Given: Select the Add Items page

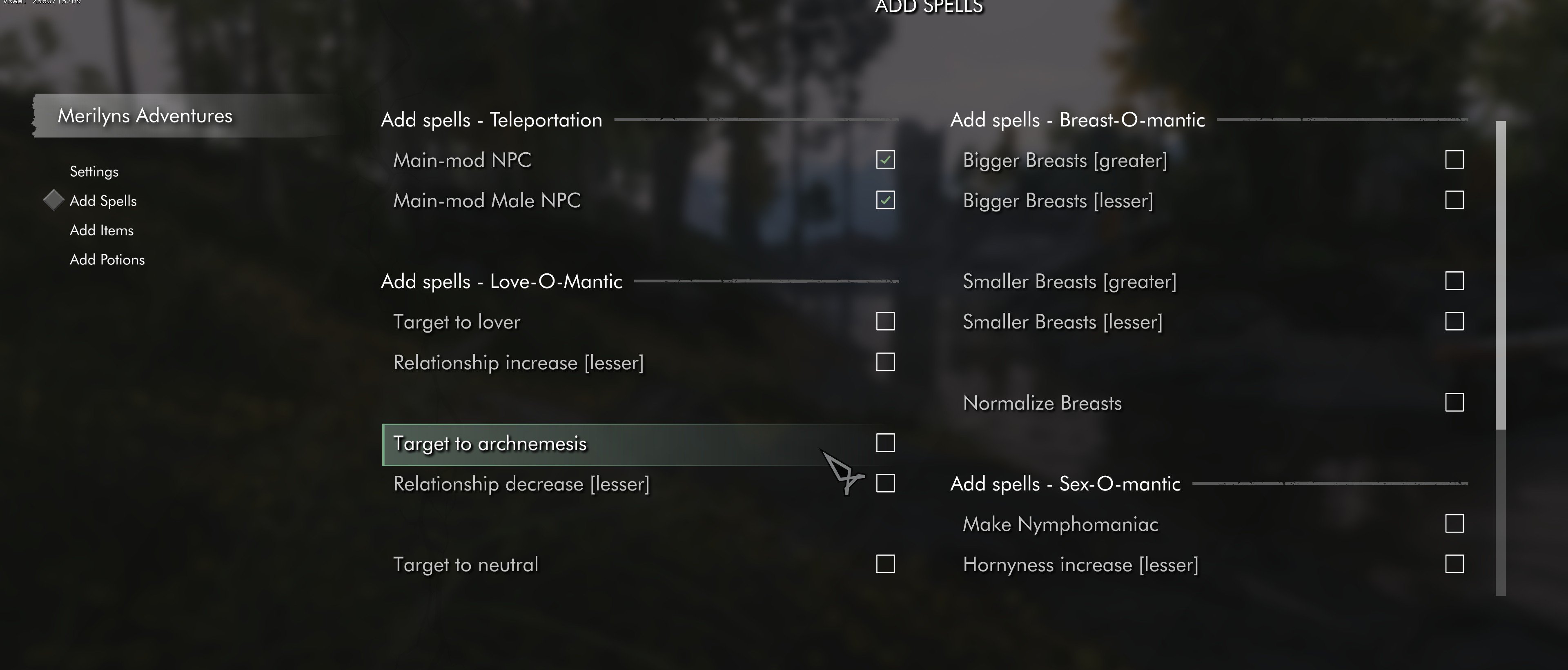Looking at the screenshot, I should point(101,231).
